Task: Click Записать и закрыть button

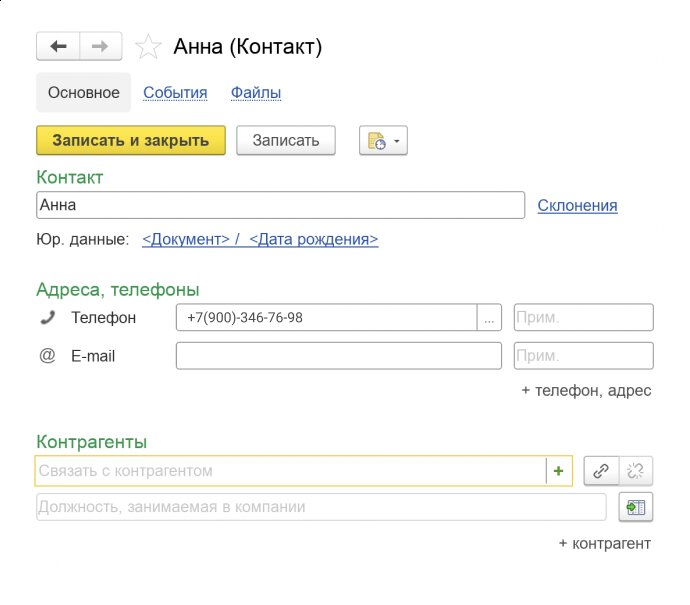Action: point(131,140)
